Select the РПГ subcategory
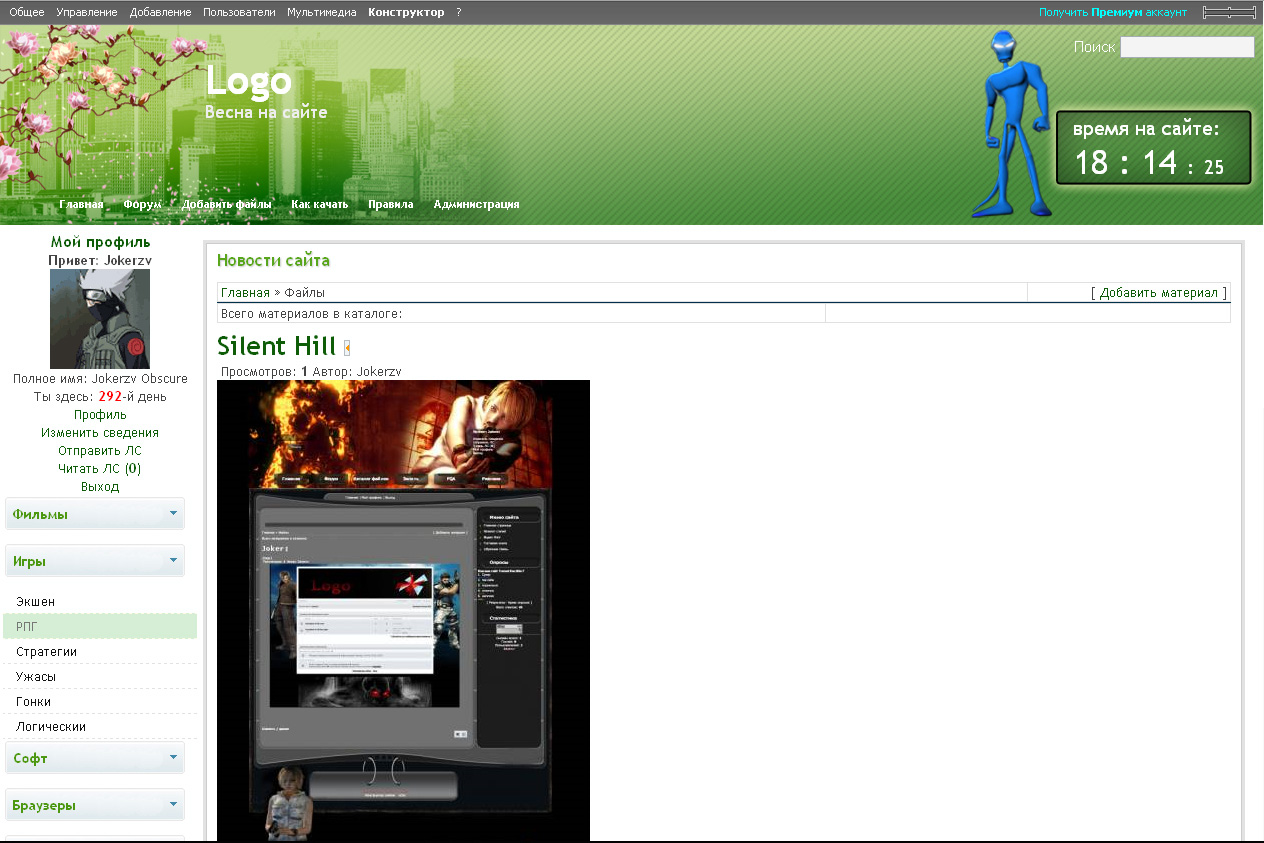Screen dimensions: 1264x843 coord(100,627)
